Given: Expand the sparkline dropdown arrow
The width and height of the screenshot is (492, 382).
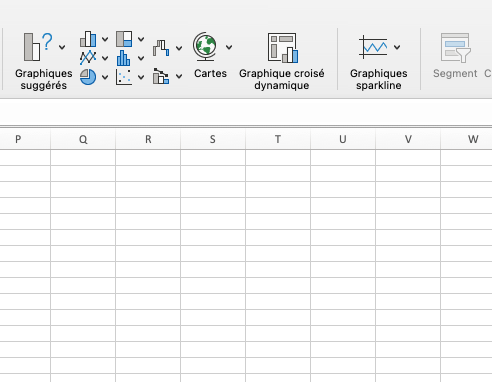Looking at the screenshot, I should point(397,47).
